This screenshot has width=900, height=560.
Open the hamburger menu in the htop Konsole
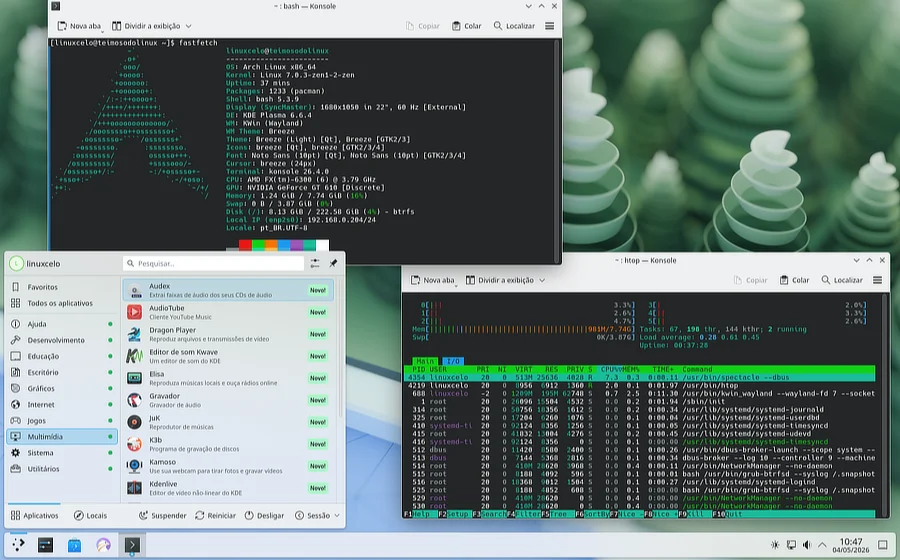877,280
